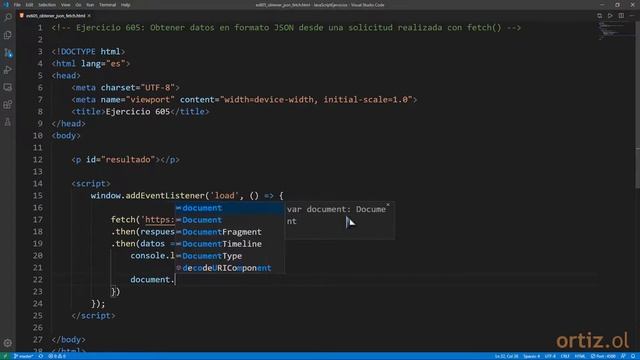Choose 'DocumentTimeline' suggestion
This screenshot has width=640, height=360.
[x=229, y=244]
